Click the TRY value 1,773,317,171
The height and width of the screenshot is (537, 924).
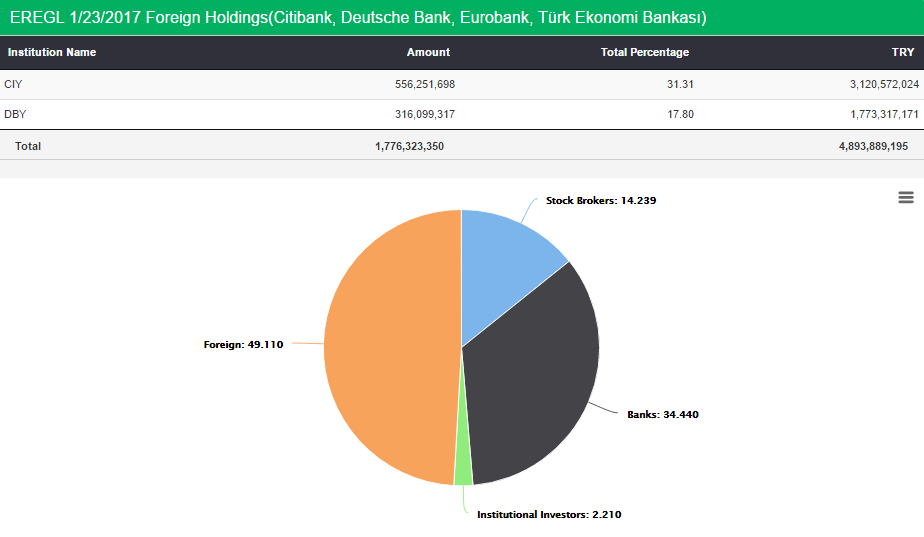pyautogui.click(x=884, y=114)
